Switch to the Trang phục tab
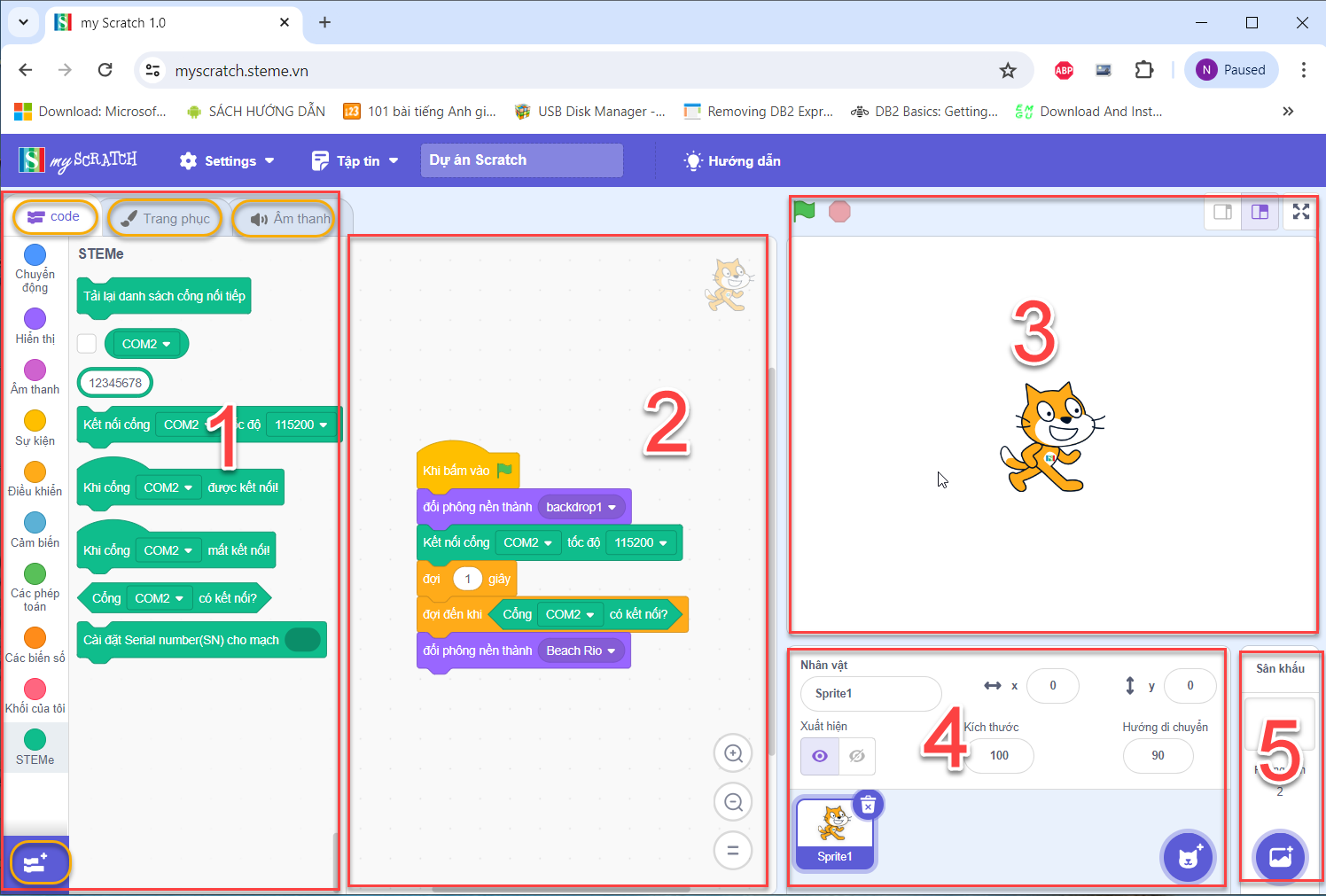Image resolution: width=1326 pixels, height=896 pixels. (166, 218)
